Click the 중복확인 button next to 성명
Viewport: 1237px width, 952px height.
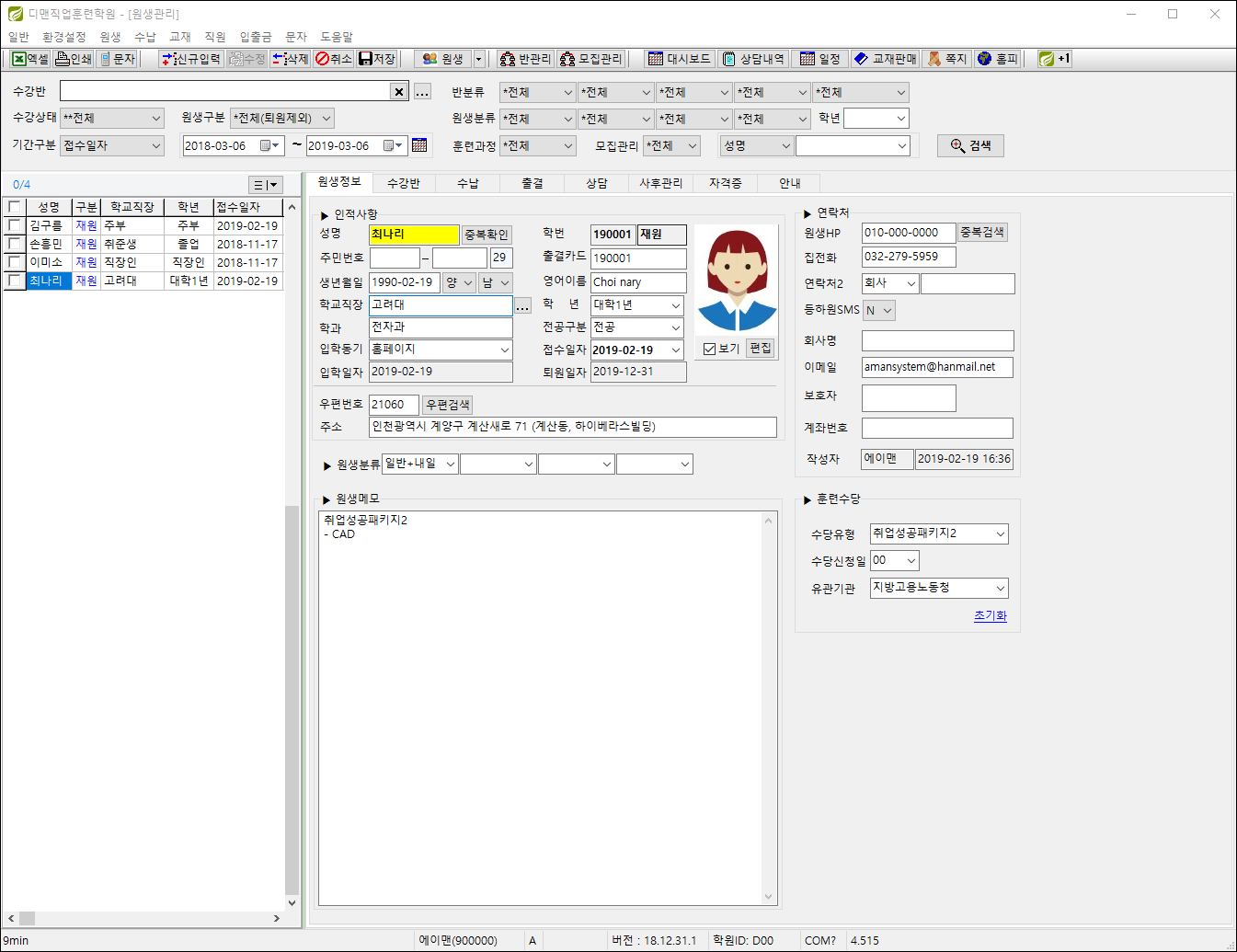487,235
